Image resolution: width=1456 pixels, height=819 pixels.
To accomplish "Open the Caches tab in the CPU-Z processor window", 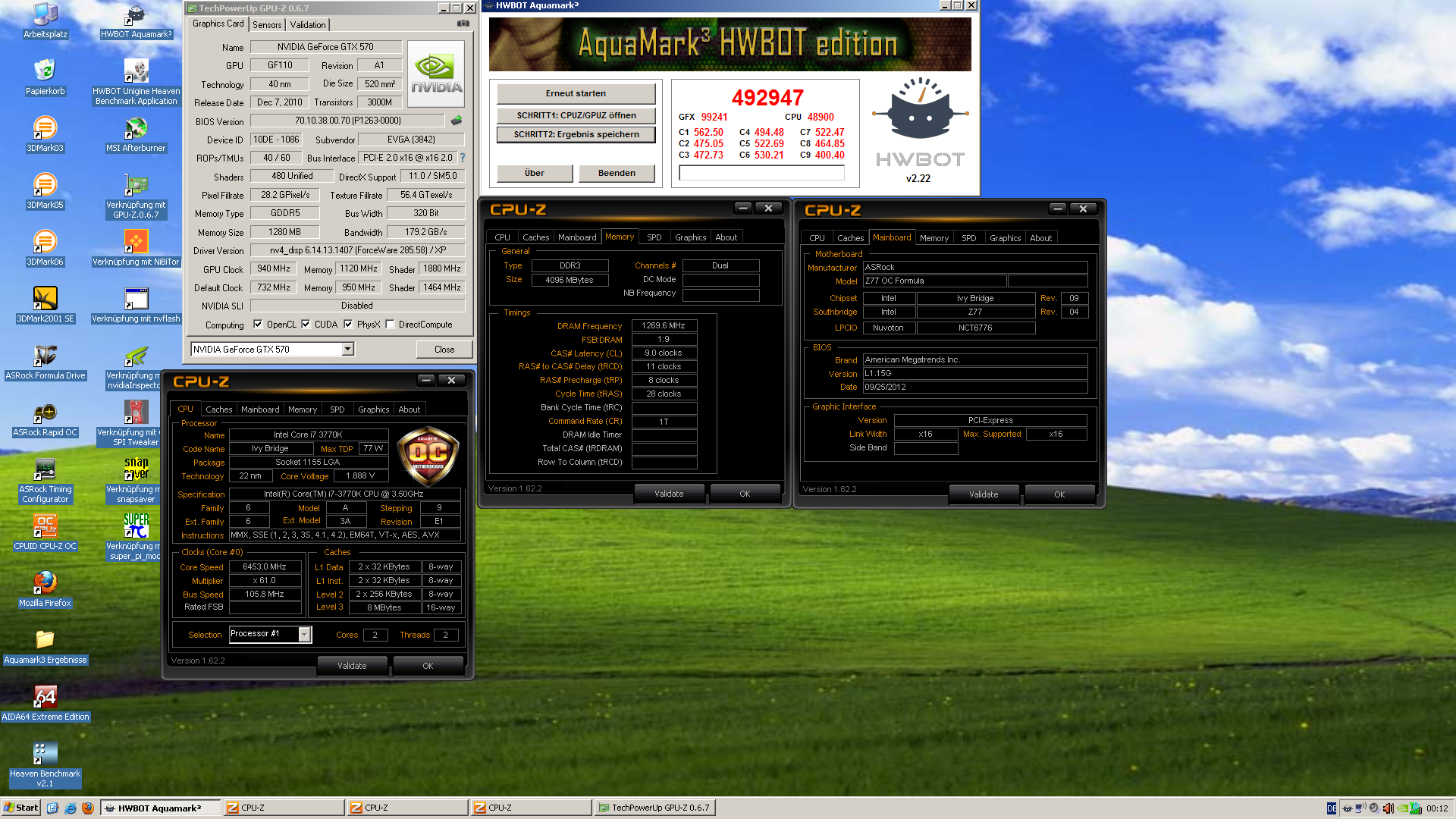I will pos(219,409).
